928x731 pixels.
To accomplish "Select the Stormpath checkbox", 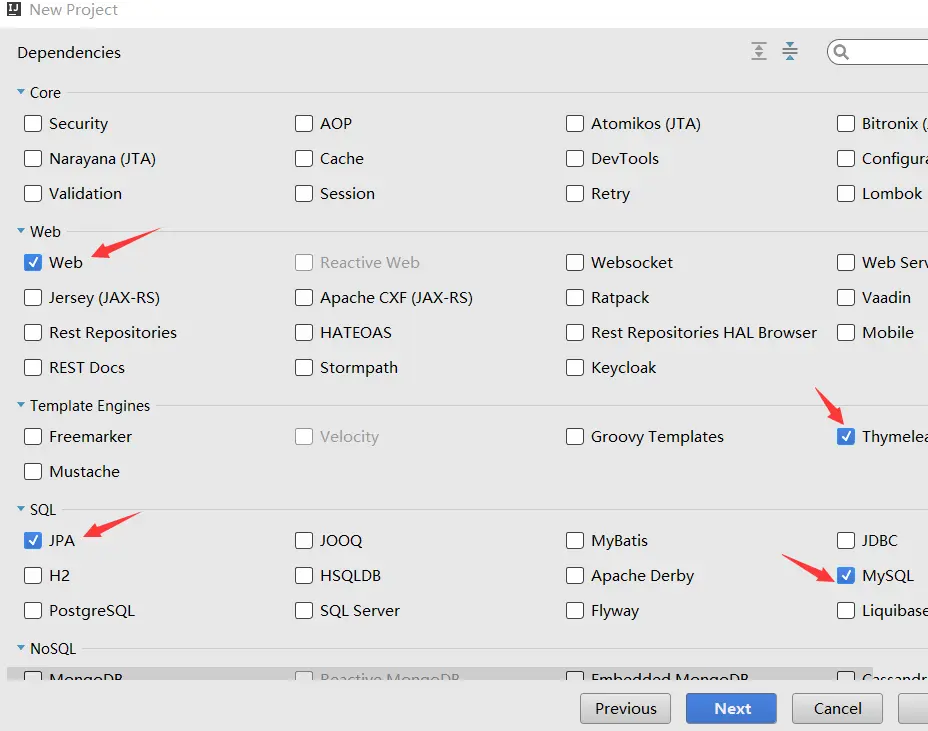I will pyautogui.click(x=304, y=368).
